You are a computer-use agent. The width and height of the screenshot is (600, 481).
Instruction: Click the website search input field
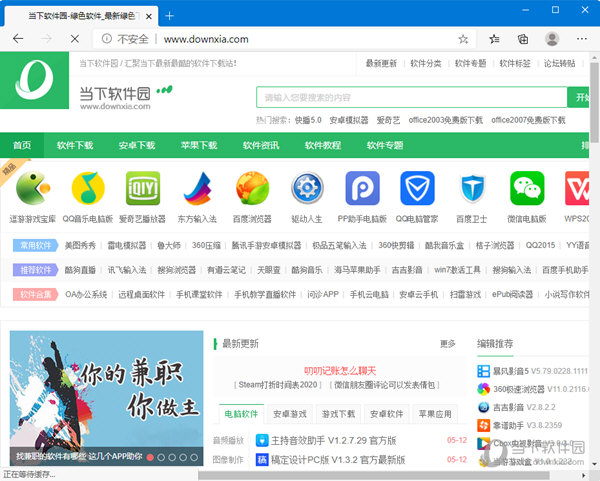[410, 97]
